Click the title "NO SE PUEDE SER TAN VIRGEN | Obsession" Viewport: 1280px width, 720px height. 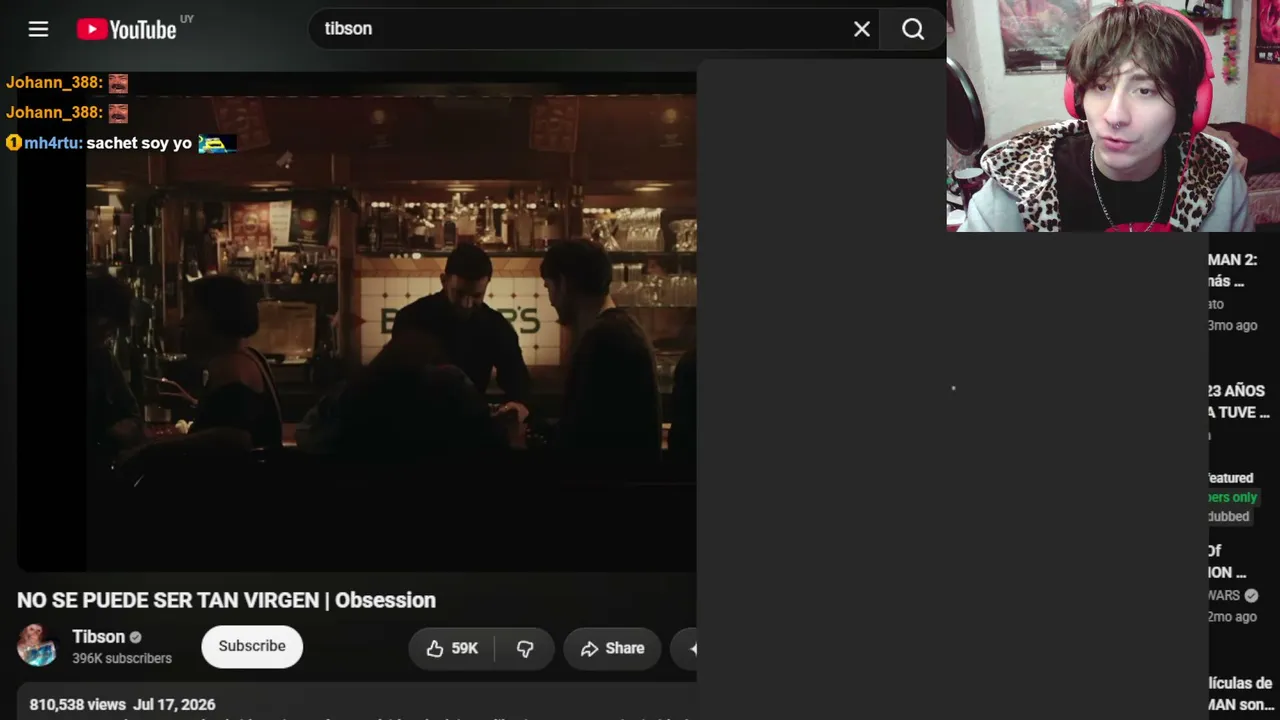226,600
